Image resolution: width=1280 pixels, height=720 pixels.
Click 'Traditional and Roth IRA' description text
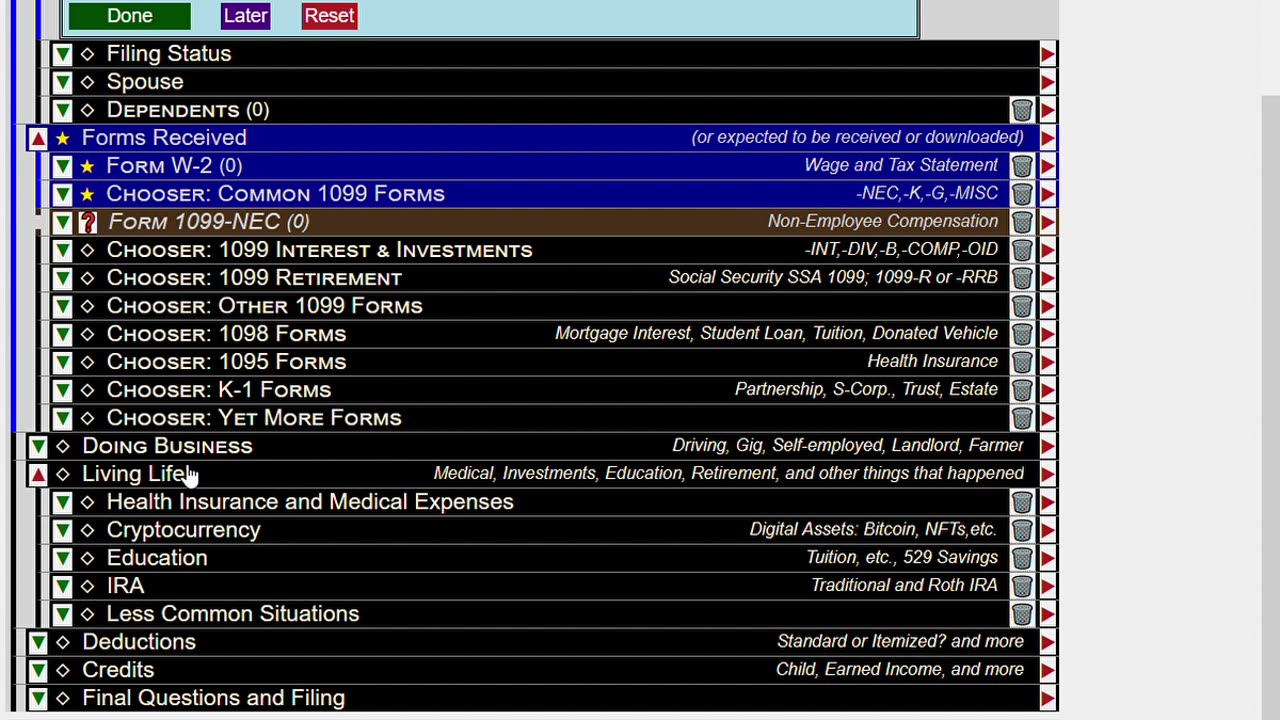[904, 585]
